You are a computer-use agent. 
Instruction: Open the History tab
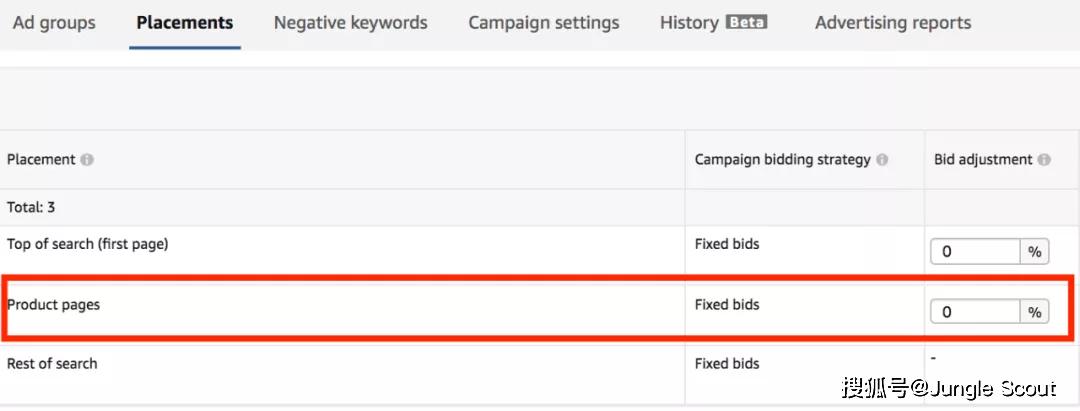point(689,22)
